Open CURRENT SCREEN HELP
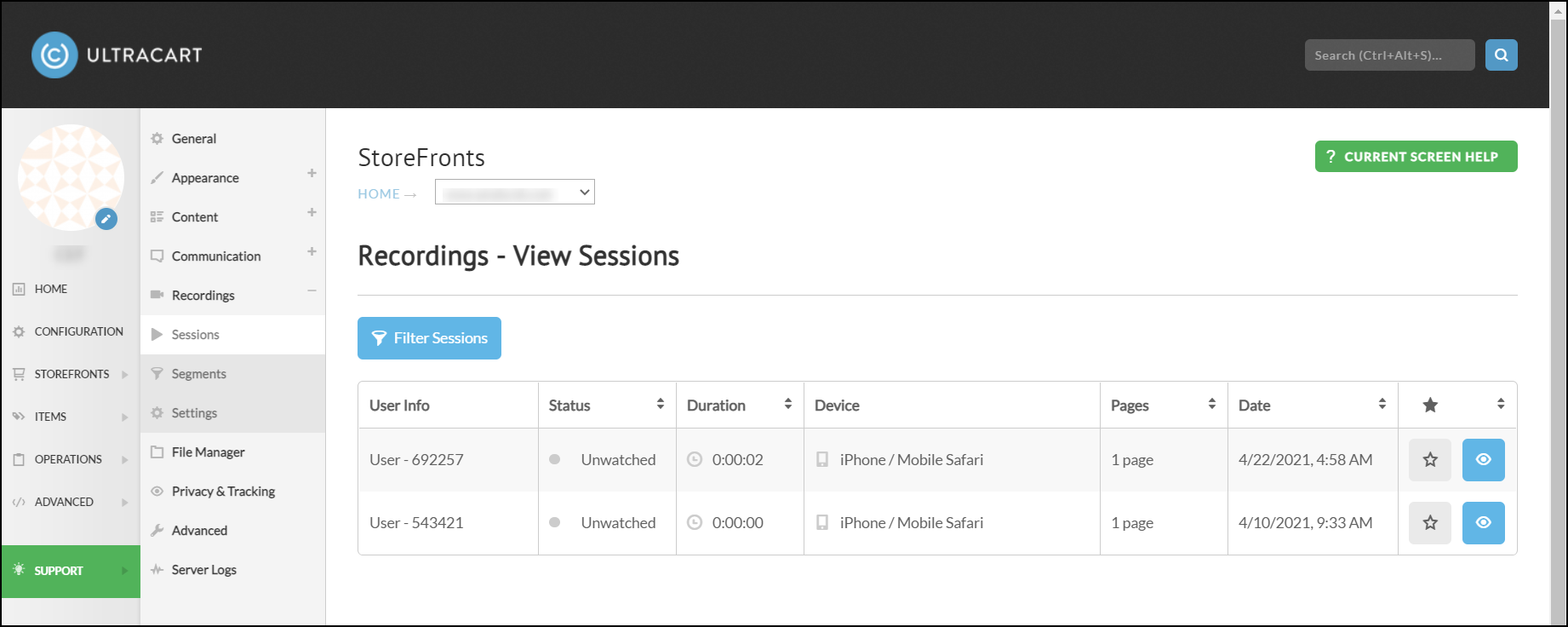Viewport: 1568px width, 627px height. (1416, 156)
